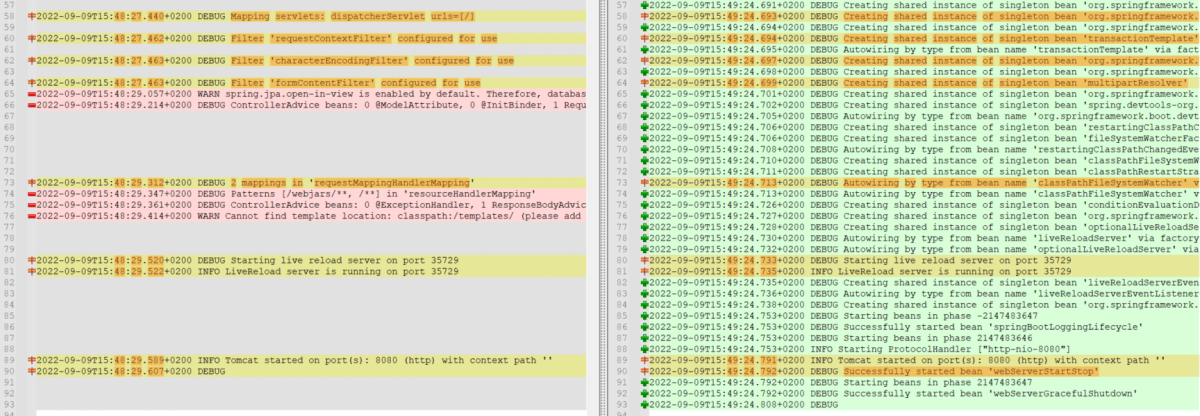Viewport: 1200px width, 416px height.
Task: Click line number 73 in left pane
Action: click(x=7, y=182)
